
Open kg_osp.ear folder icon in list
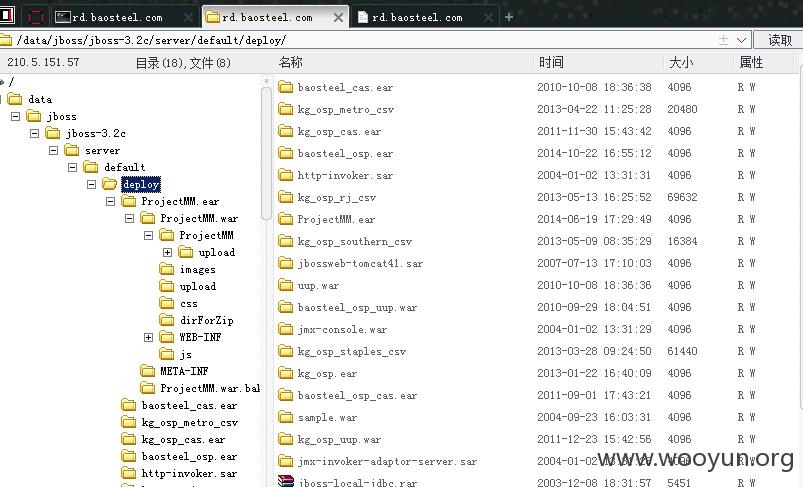click(285, 373)
